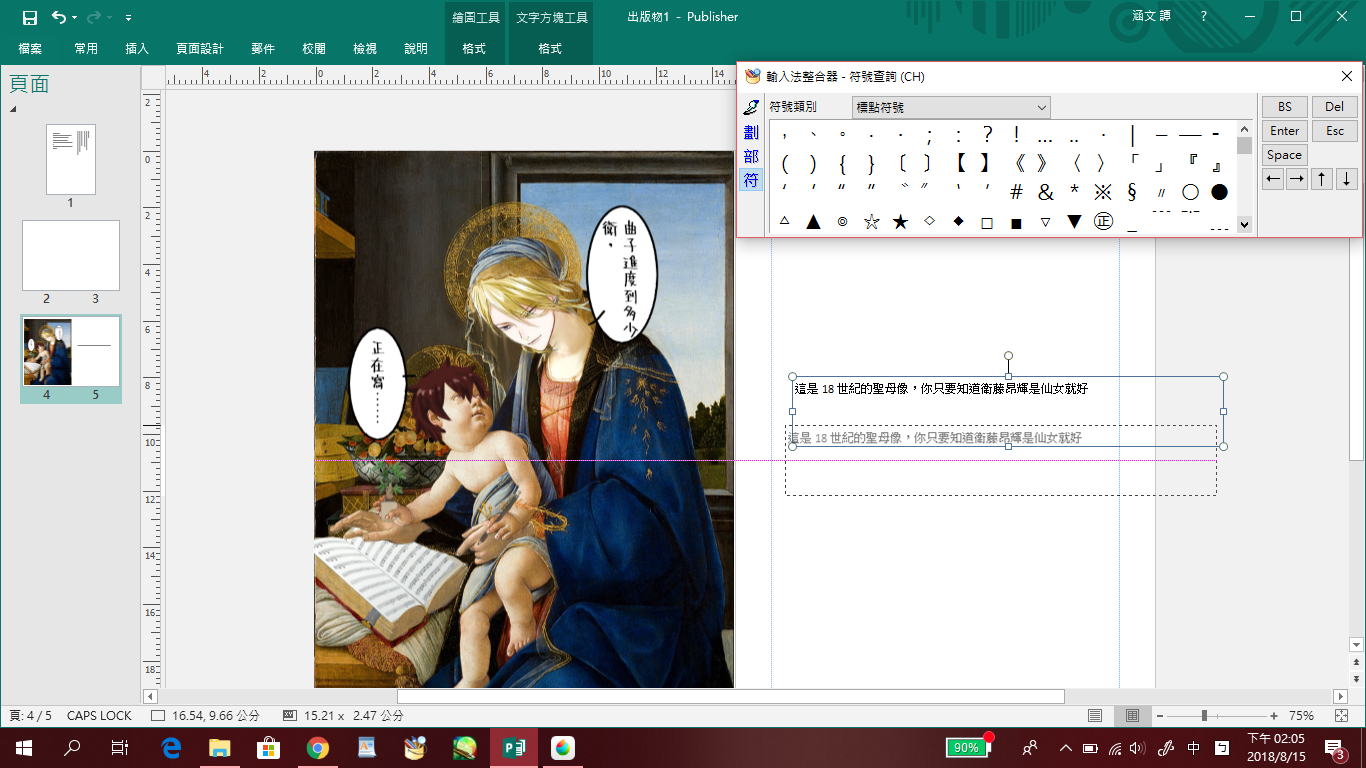Viewport: 1366px width, 768px height.
Task: Open the 插入 (Insert) ribbon tab
Action: 137,48
